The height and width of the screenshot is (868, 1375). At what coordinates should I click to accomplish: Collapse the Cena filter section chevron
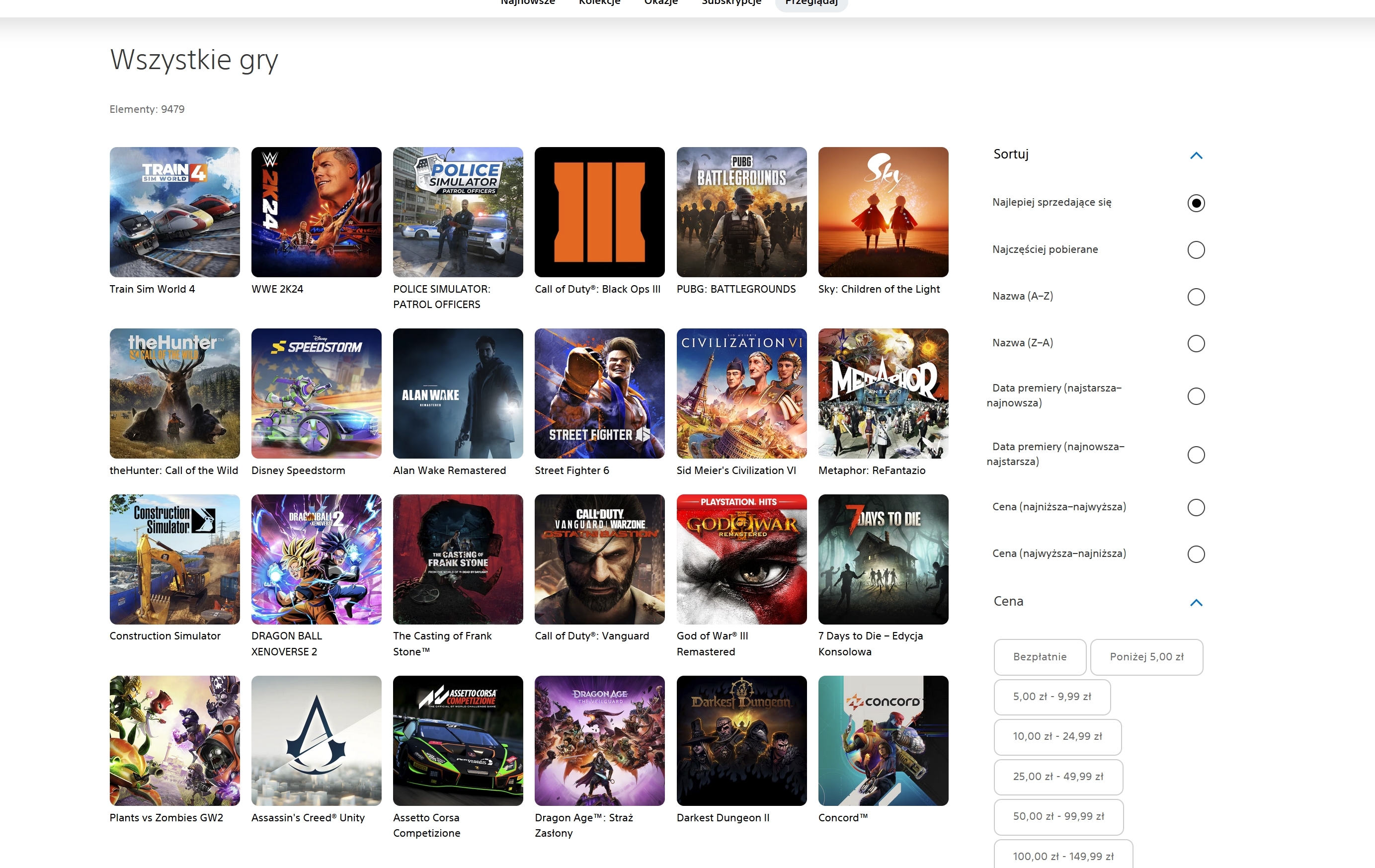1196,603
